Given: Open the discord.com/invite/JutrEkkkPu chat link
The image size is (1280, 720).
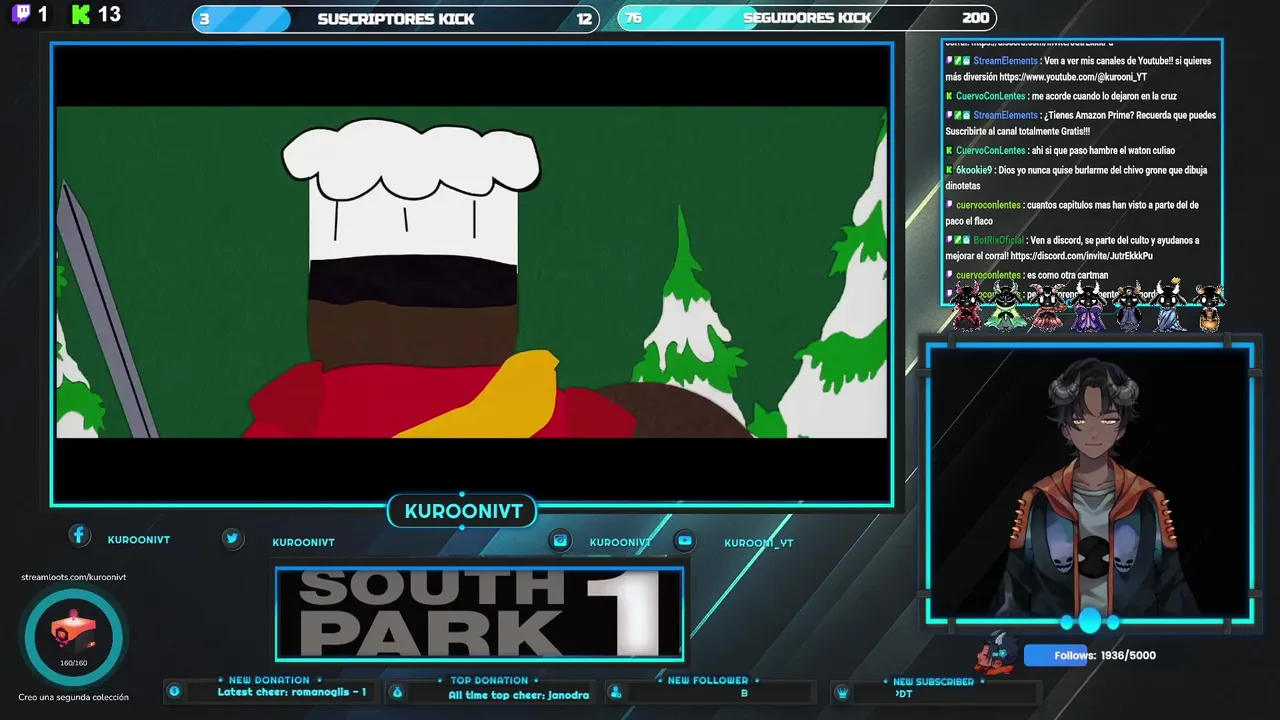Looking at the screenshot, I should [1082, 256].
